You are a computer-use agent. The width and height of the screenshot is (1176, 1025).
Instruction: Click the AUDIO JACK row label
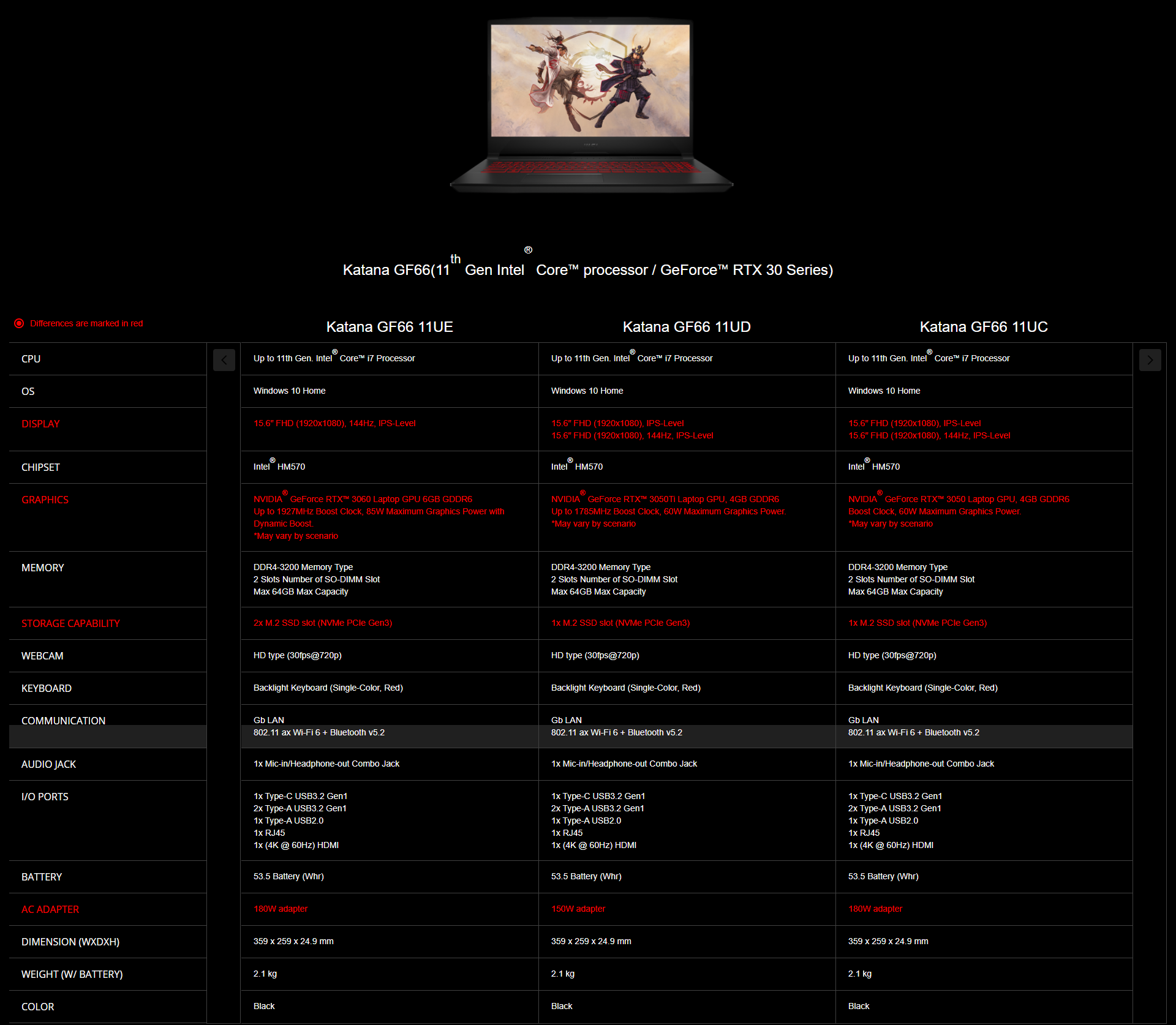[48, 764]
